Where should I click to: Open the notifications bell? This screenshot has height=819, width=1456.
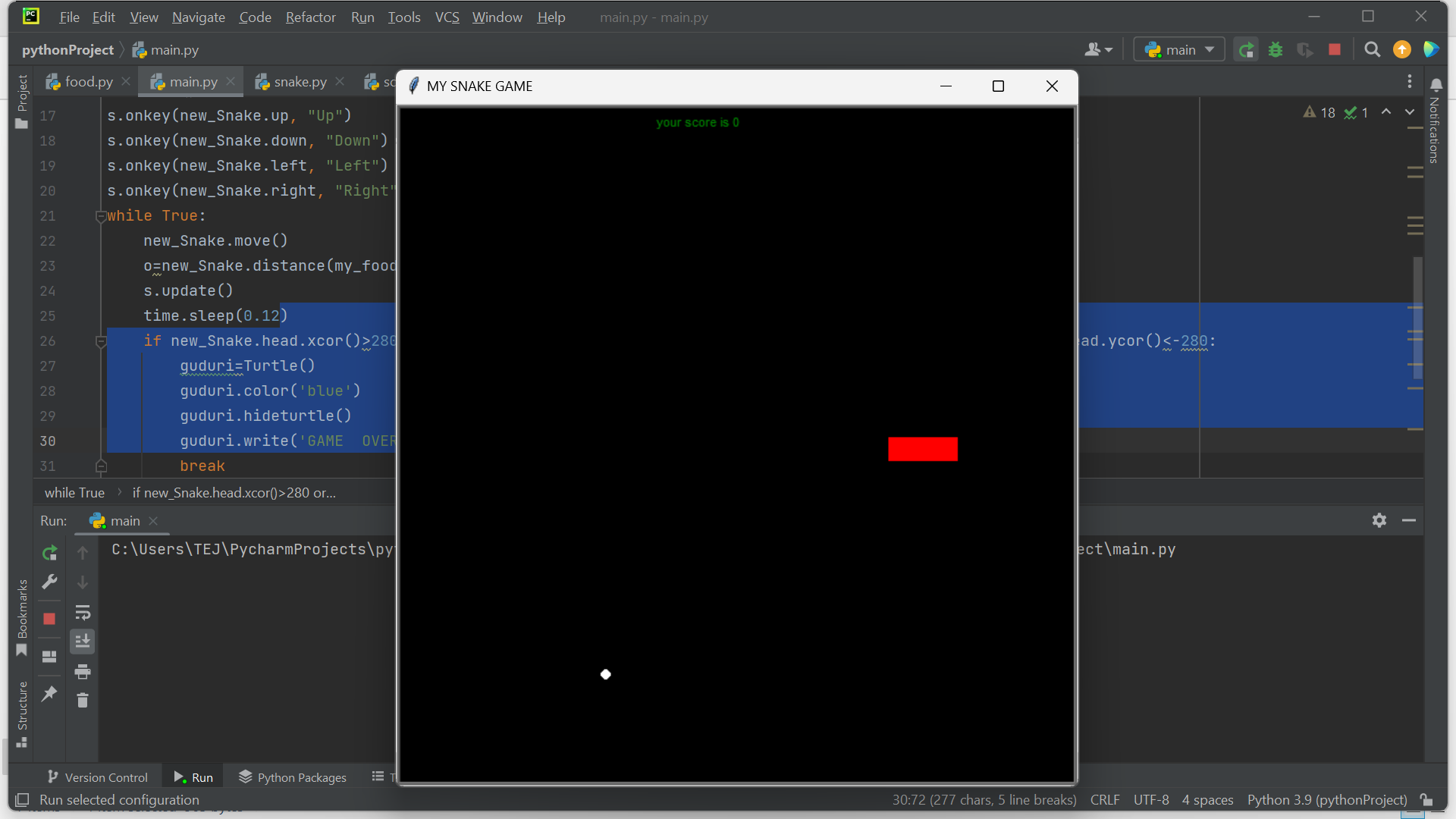[1436, 83]
